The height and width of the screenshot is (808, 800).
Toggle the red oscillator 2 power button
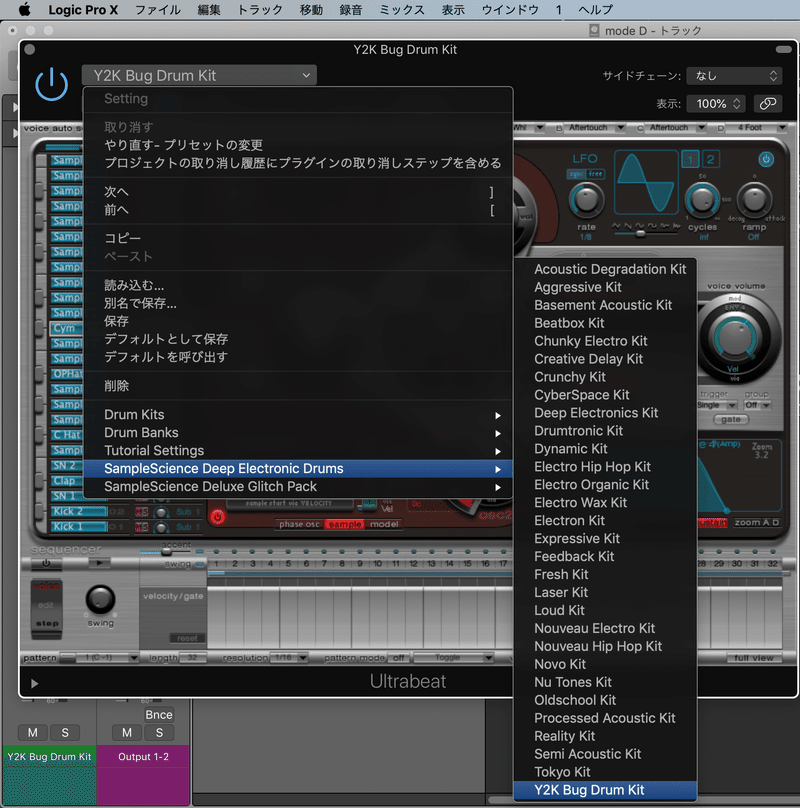coord(218,516)
